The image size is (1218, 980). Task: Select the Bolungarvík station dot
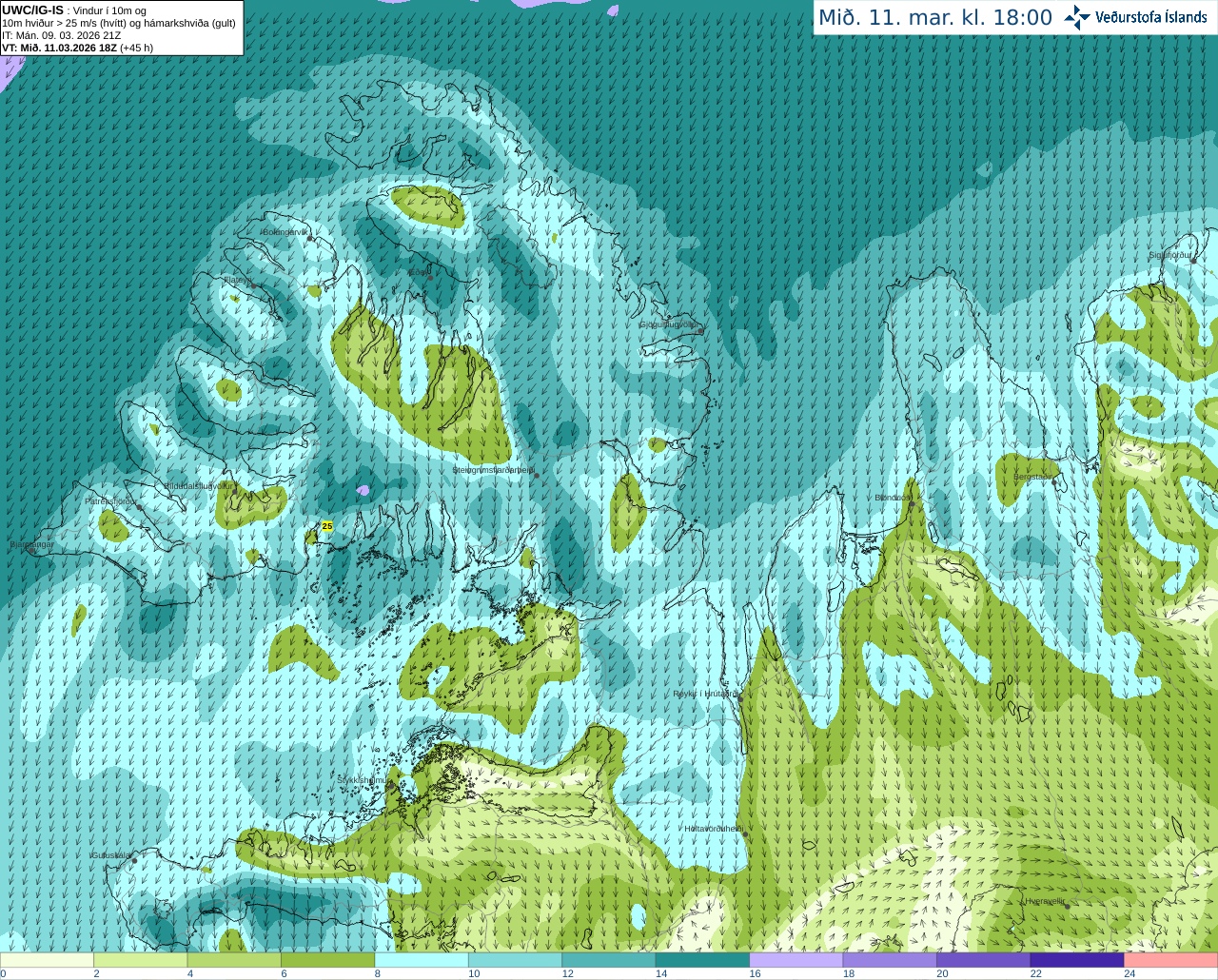click(310, 239)
